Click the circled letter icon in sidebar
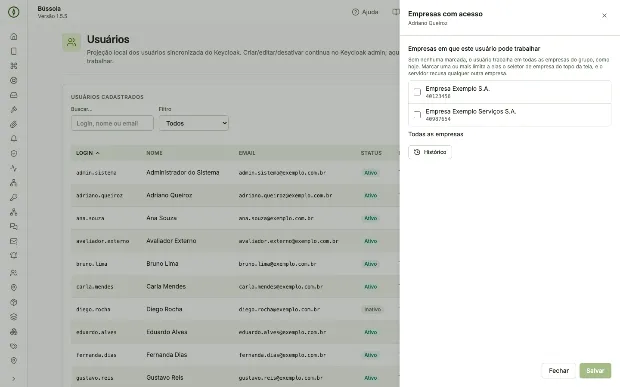 [x=14, y=81]
